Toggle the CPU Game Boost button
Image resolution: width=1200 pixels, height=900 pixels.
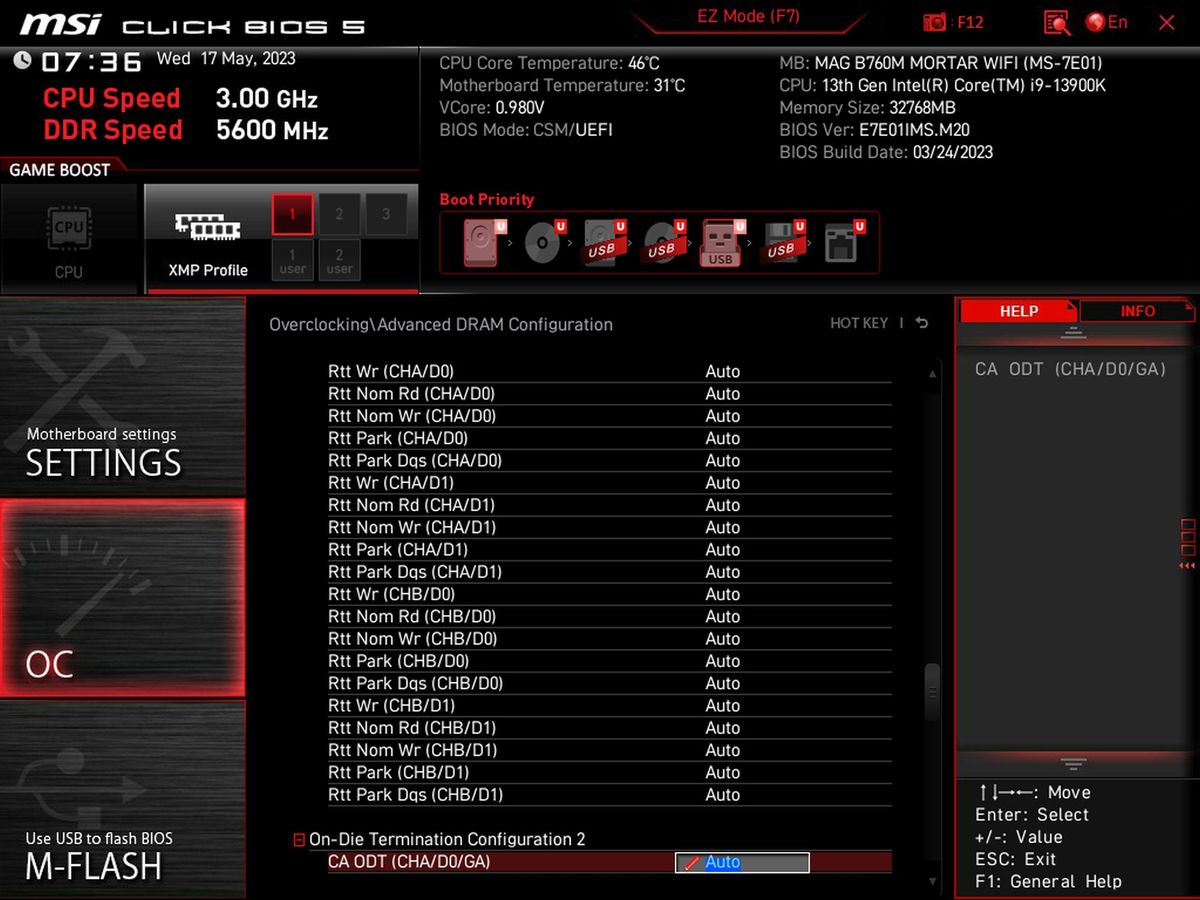(69, 239)
